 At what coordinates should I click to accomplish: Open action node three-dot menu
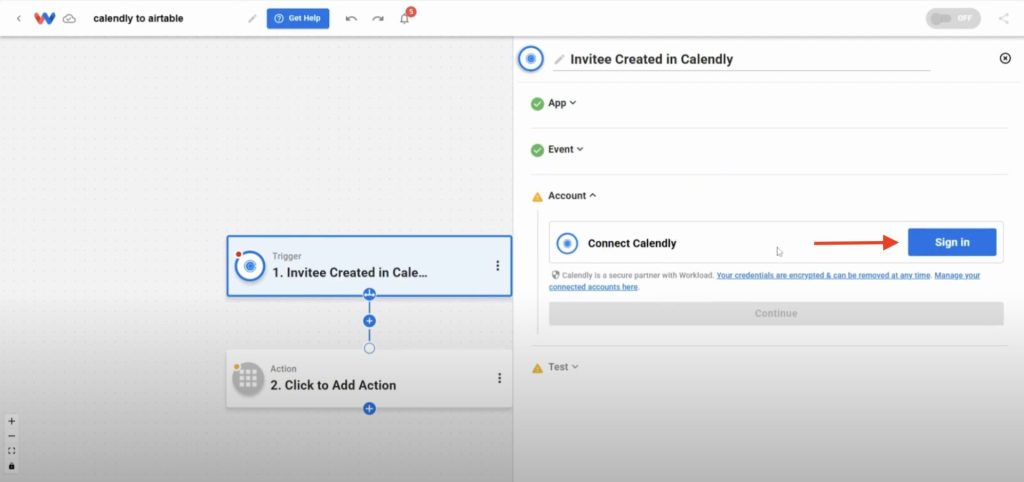[x=499, y=378]
